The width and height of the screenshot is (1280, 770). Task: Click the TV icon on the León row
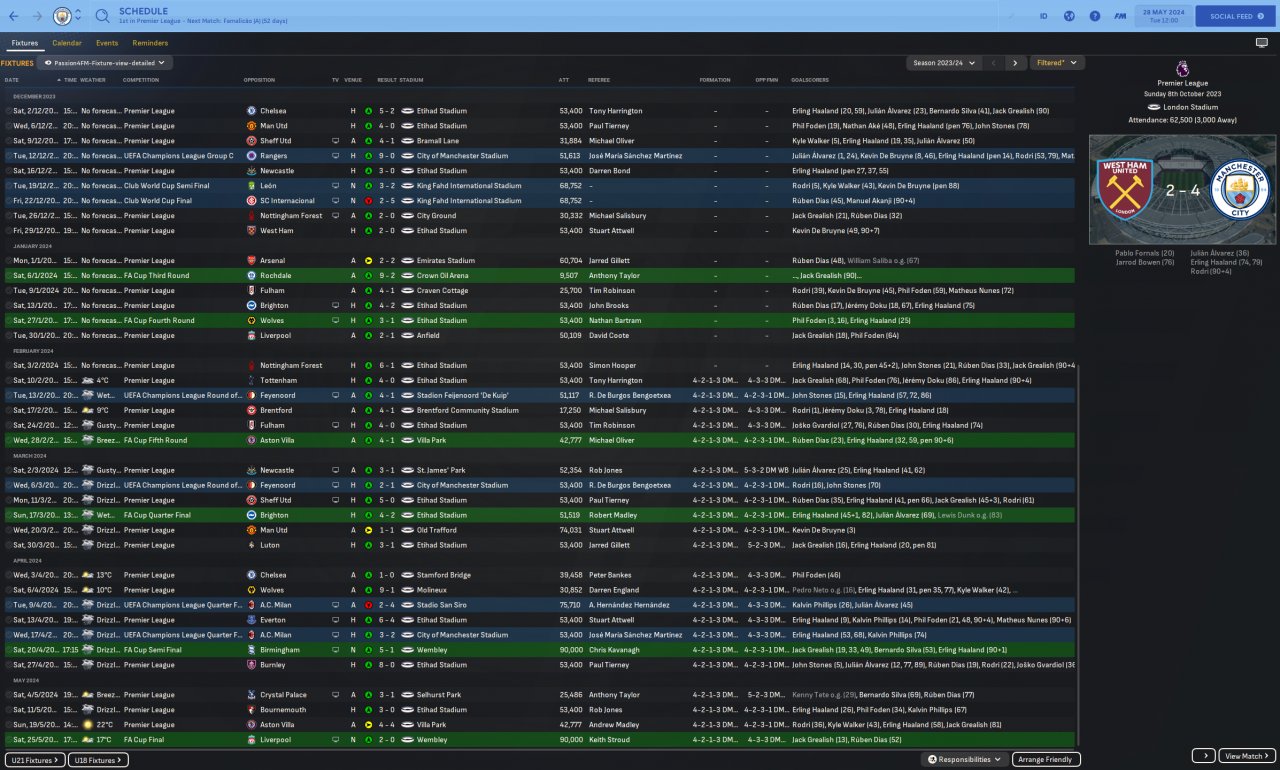click(336, 186)
